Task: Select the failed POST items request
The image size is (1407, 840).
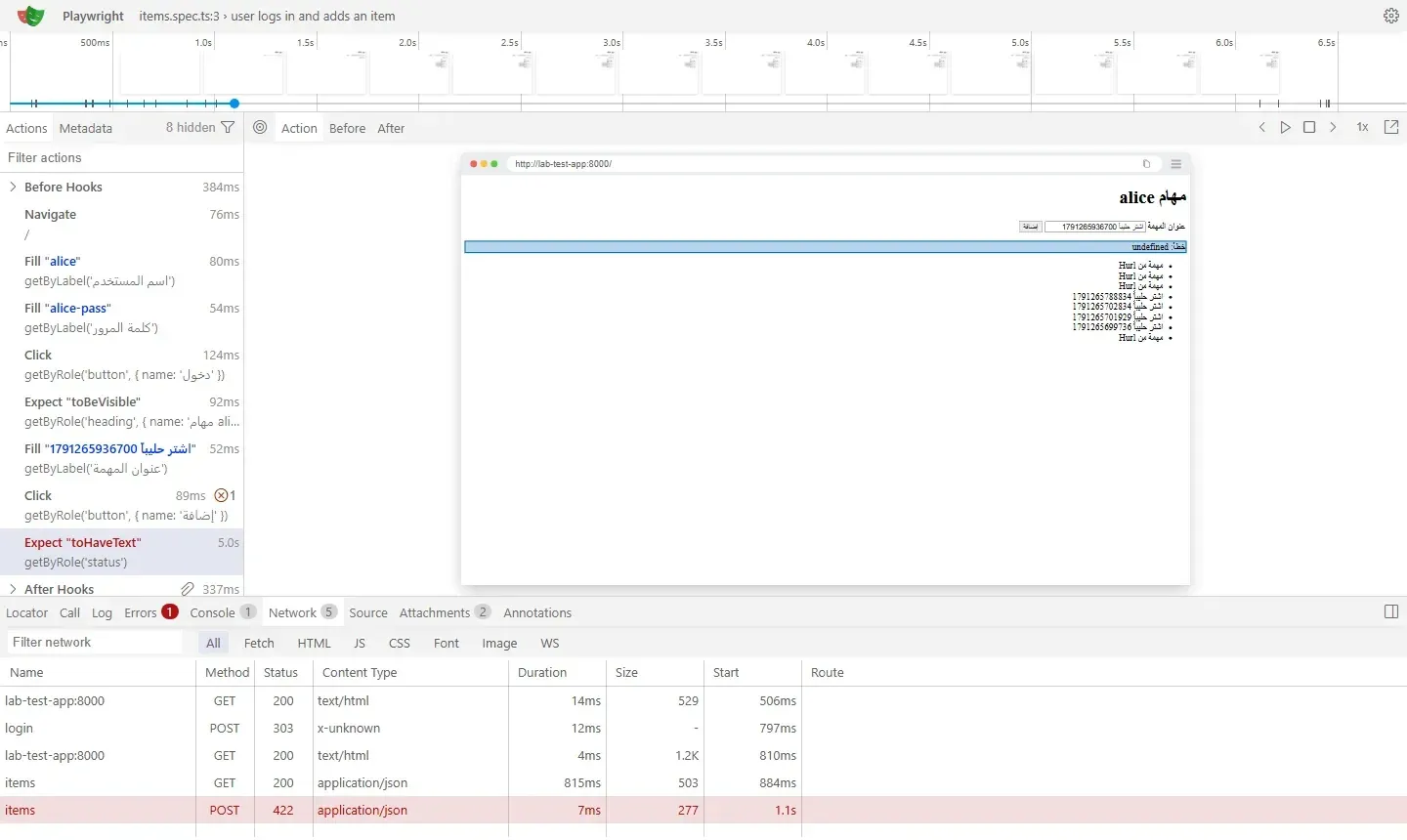Action: click(703, 810)
